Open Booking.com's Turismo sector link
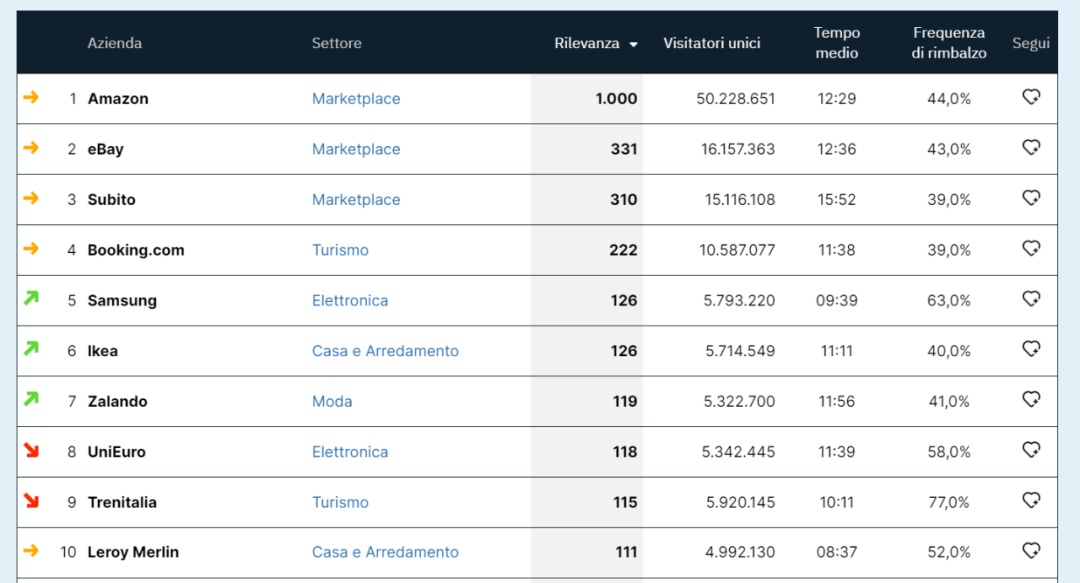The height and width of the screenshot is (583, 1080). [x=340, y=249]
